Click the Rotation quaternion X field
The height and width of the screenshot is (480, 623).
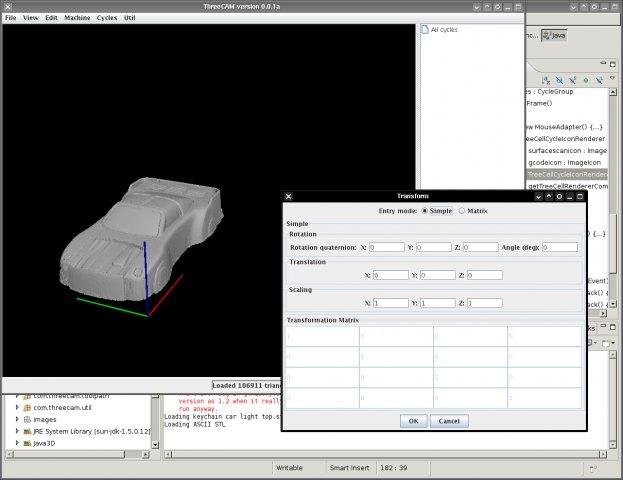(387, 248)
